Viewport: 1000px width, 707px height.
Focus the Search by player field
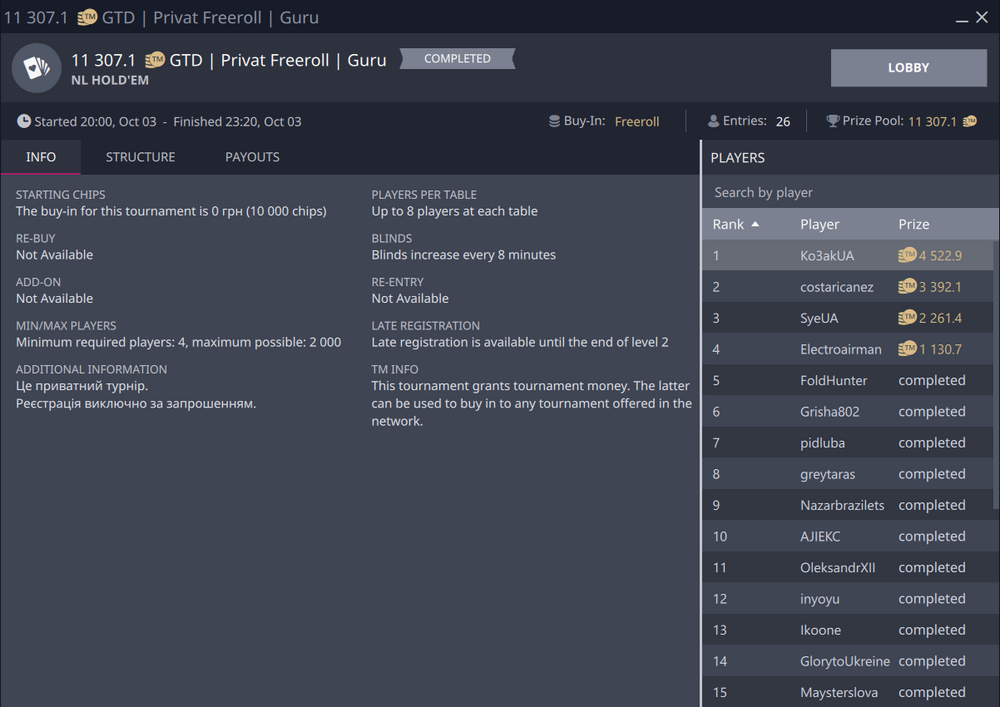point(850,192)
